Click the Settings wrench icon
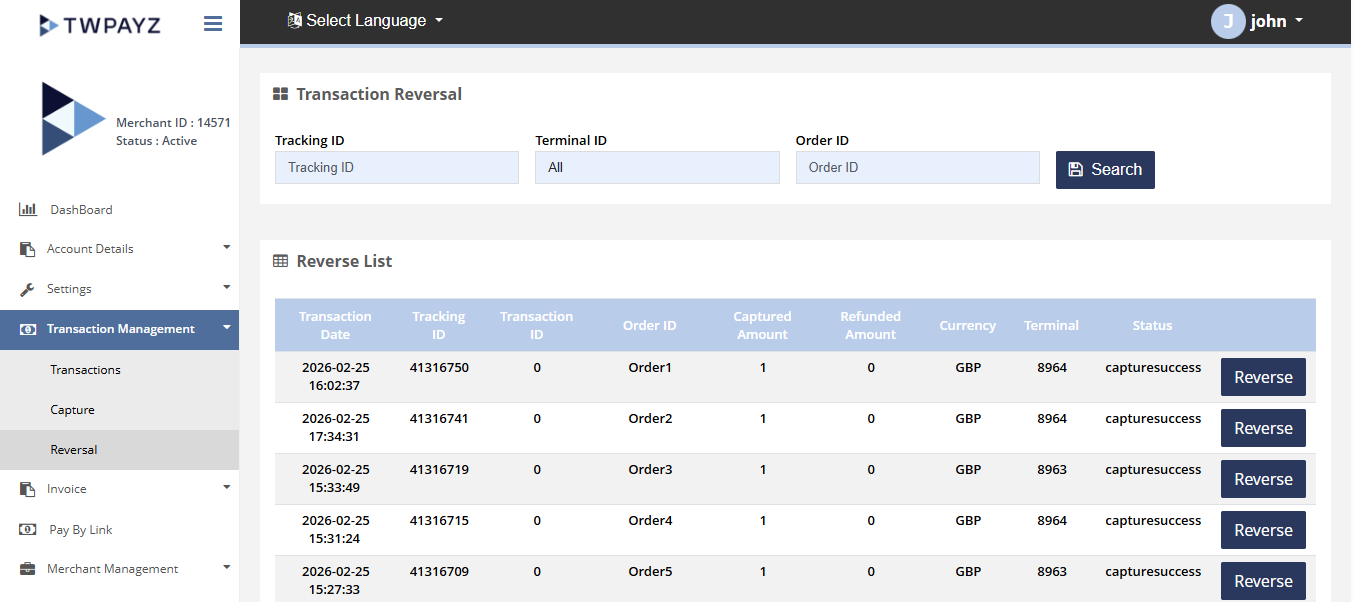 pyautogui.click(x=28, y=289)
